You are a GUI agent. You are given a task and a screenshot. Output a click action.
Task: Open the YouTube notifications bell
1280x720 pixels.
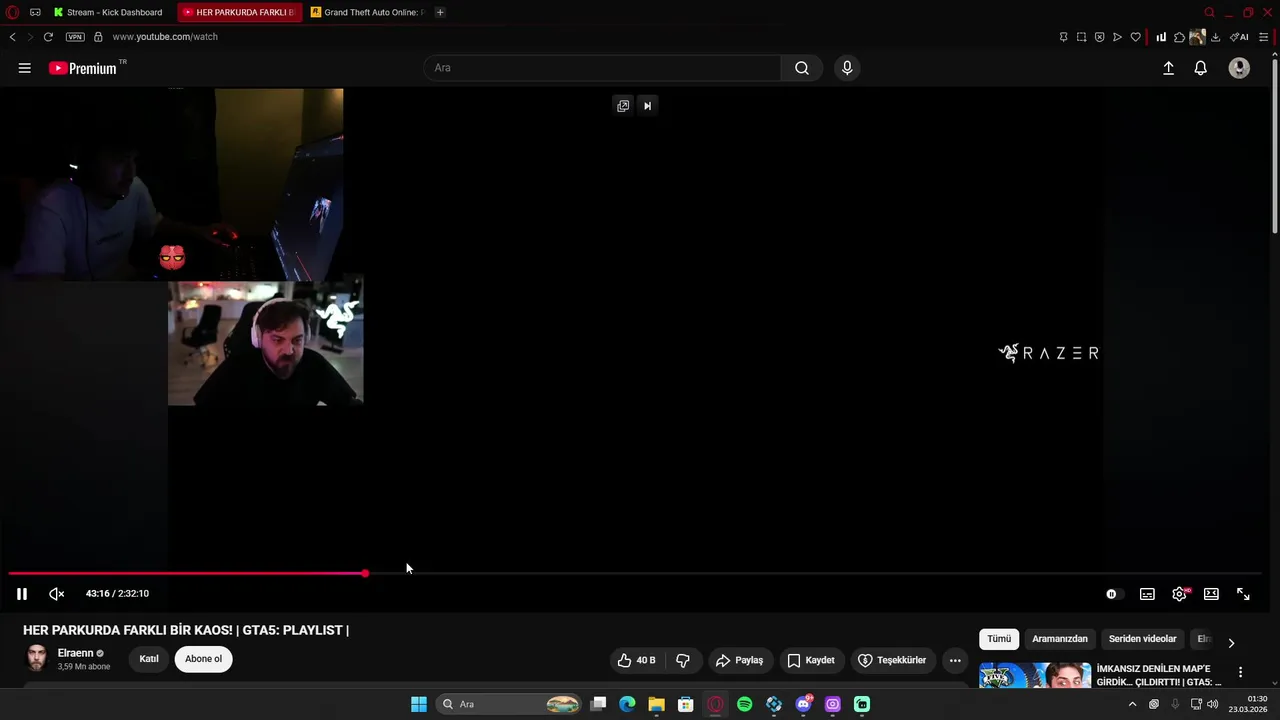[x=1200, y=68]
